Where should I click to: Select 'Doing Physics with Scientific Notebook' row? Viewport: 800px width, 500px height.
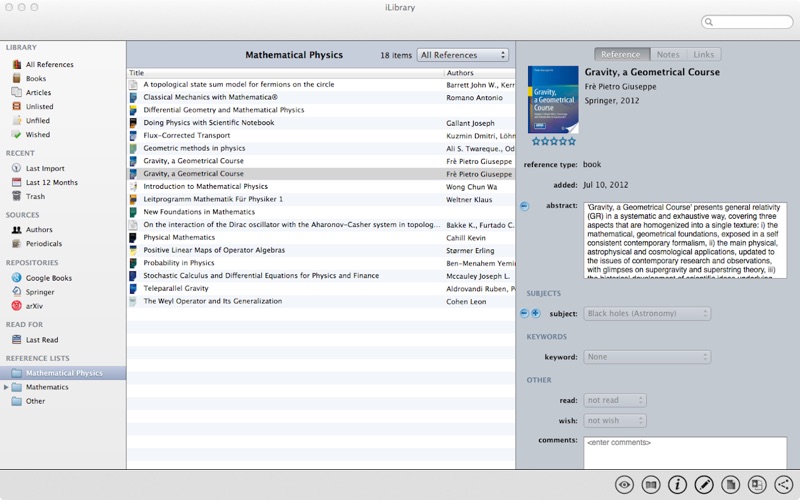(x=321, y=123)
